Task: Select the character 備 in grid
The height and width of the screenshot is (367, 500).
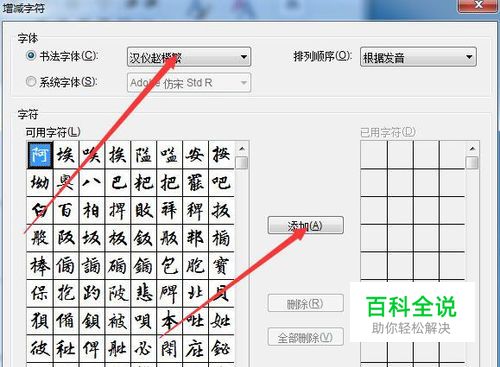Action: pyautogui.click(x=66, y=321)
